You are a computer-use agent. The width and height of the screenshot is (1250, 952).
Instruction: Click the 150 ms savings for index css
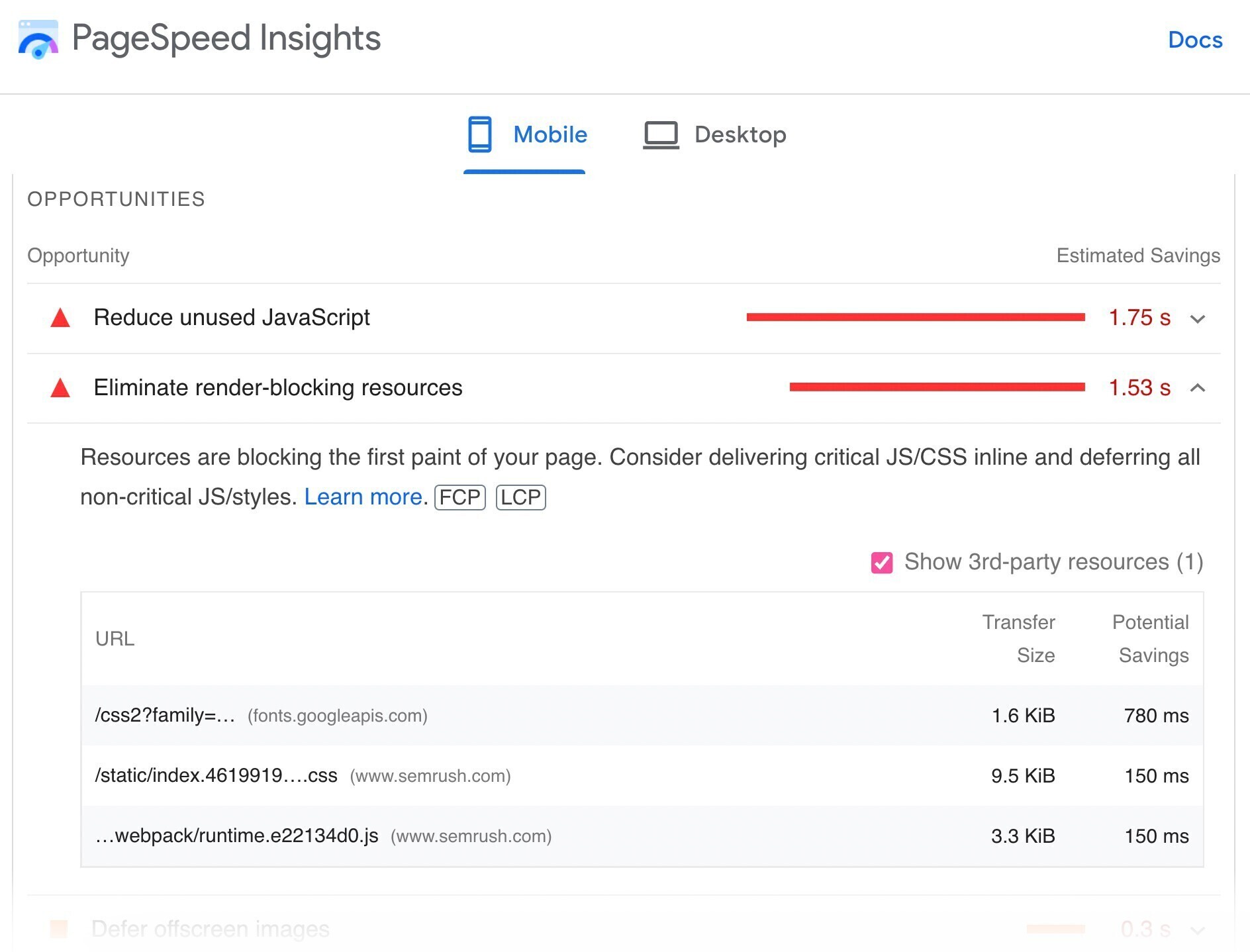pos(1157,776)
